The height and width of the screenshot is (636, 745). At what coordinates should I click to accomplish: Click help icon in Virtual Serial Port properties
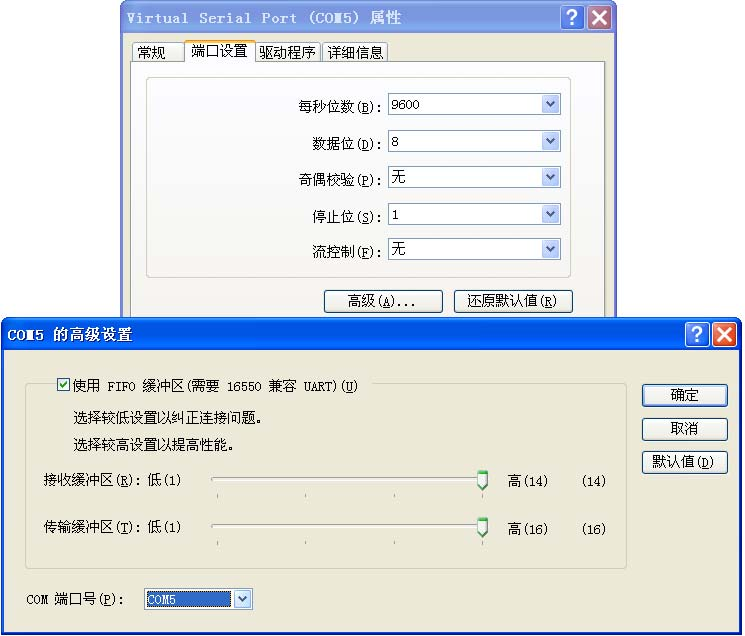[x=572, y=18]
